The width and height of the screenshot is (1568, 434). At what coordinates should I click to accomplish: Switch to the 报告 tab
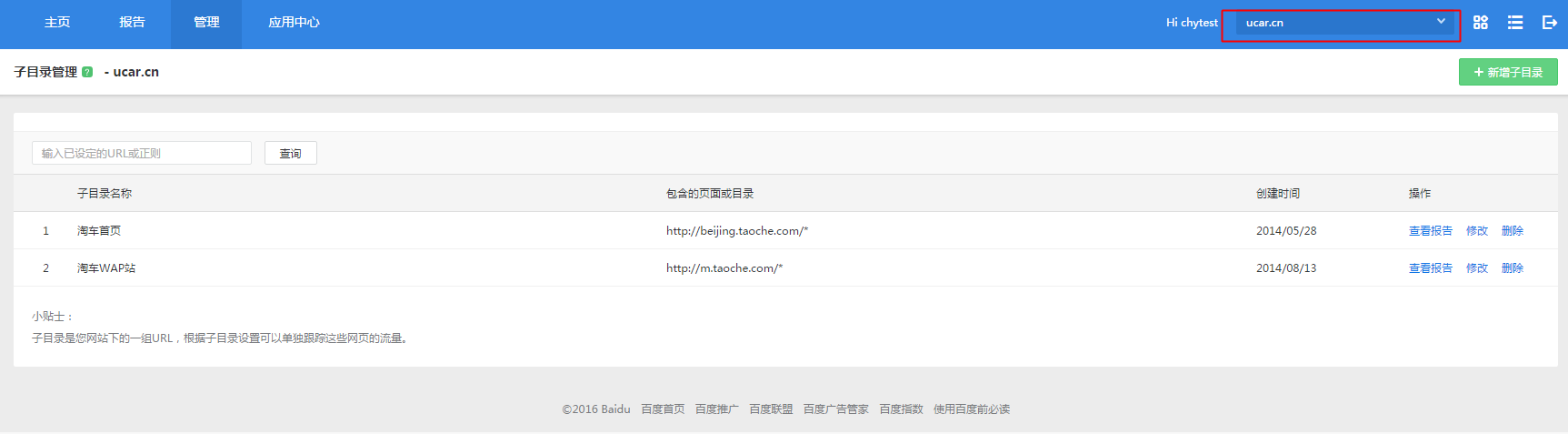click(132, 23)
